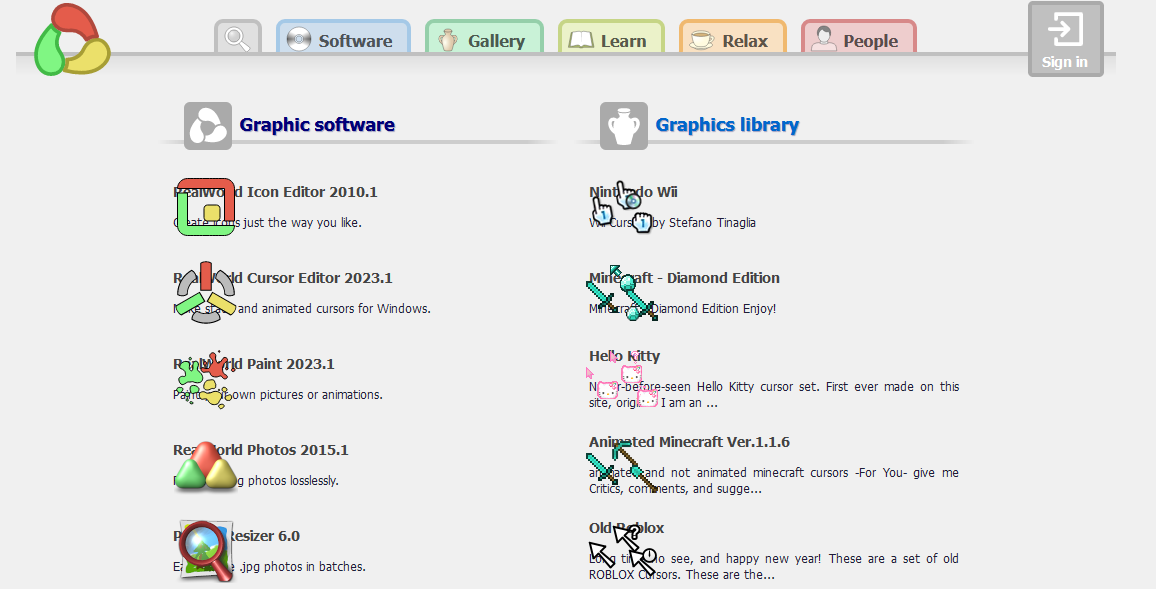
Task: Open RealWorld Paint 2023.1 link
Action: point(254,364)
